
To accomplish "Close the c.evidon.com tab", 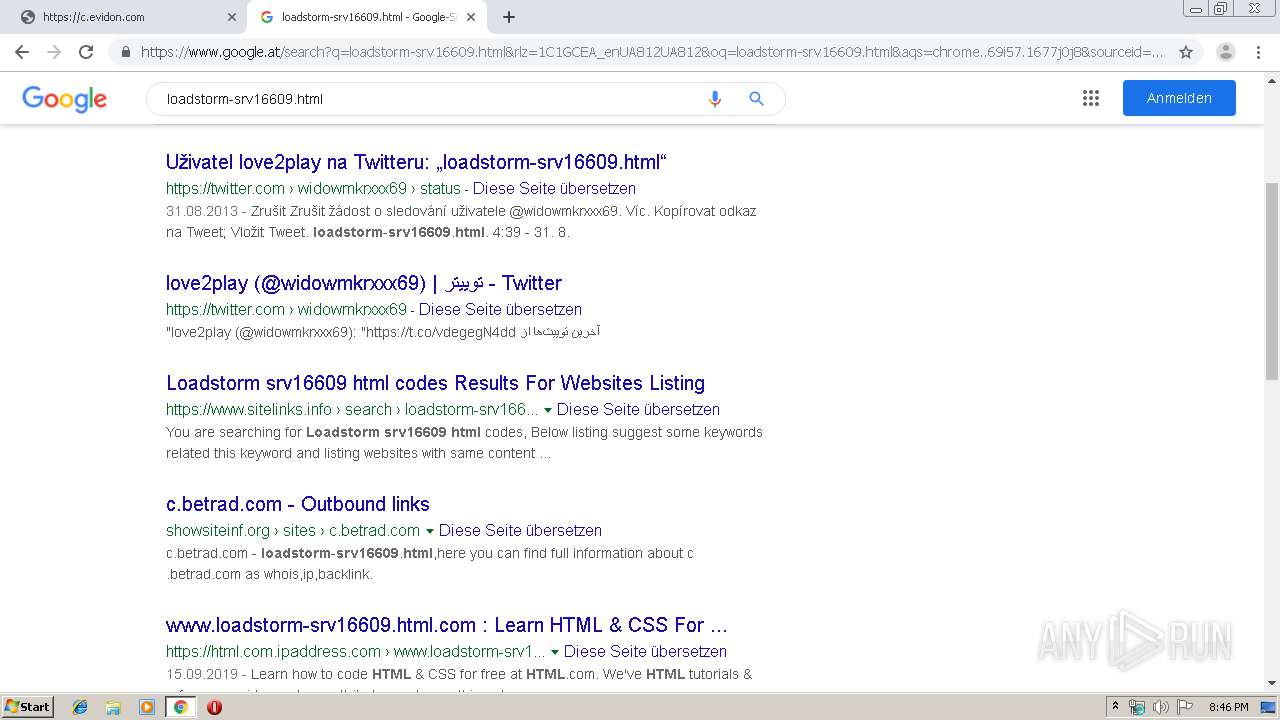I will point(232,17).
